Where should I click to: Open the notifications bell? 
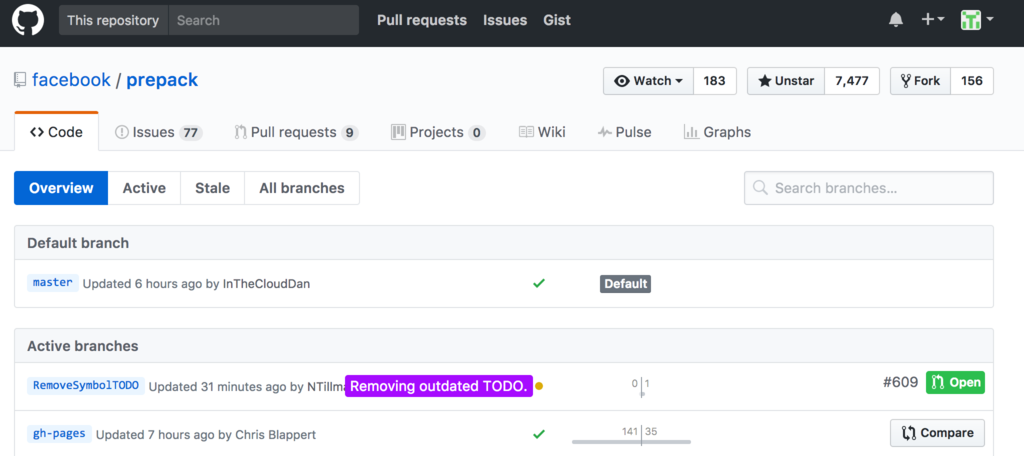896,20
